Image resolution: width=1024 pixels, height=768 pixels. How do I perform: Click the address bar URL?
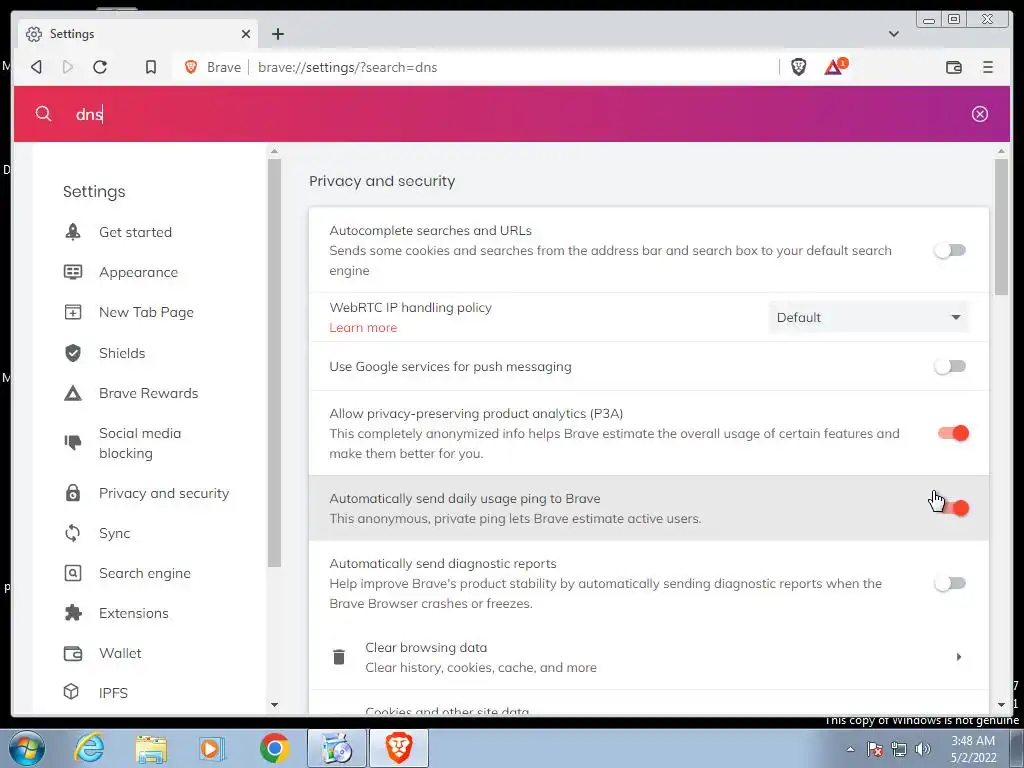(x=347, y=67)
